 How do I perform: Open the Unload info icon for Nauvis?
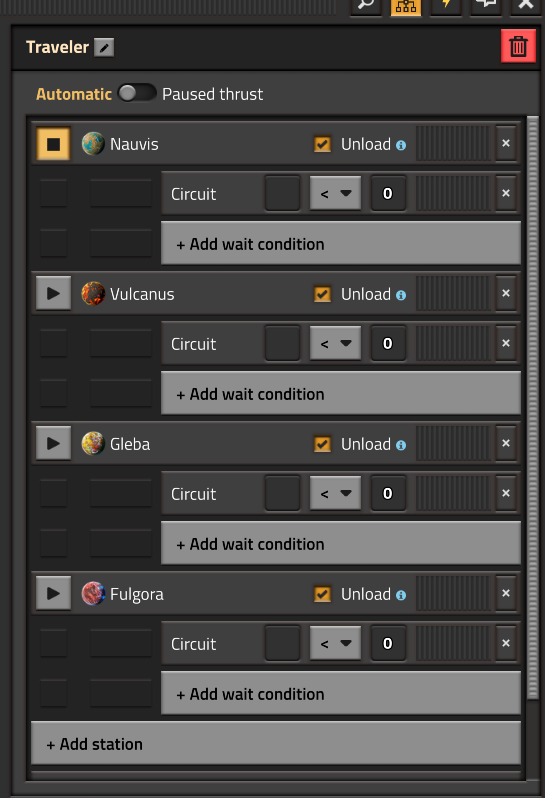(x=401, y=146)
